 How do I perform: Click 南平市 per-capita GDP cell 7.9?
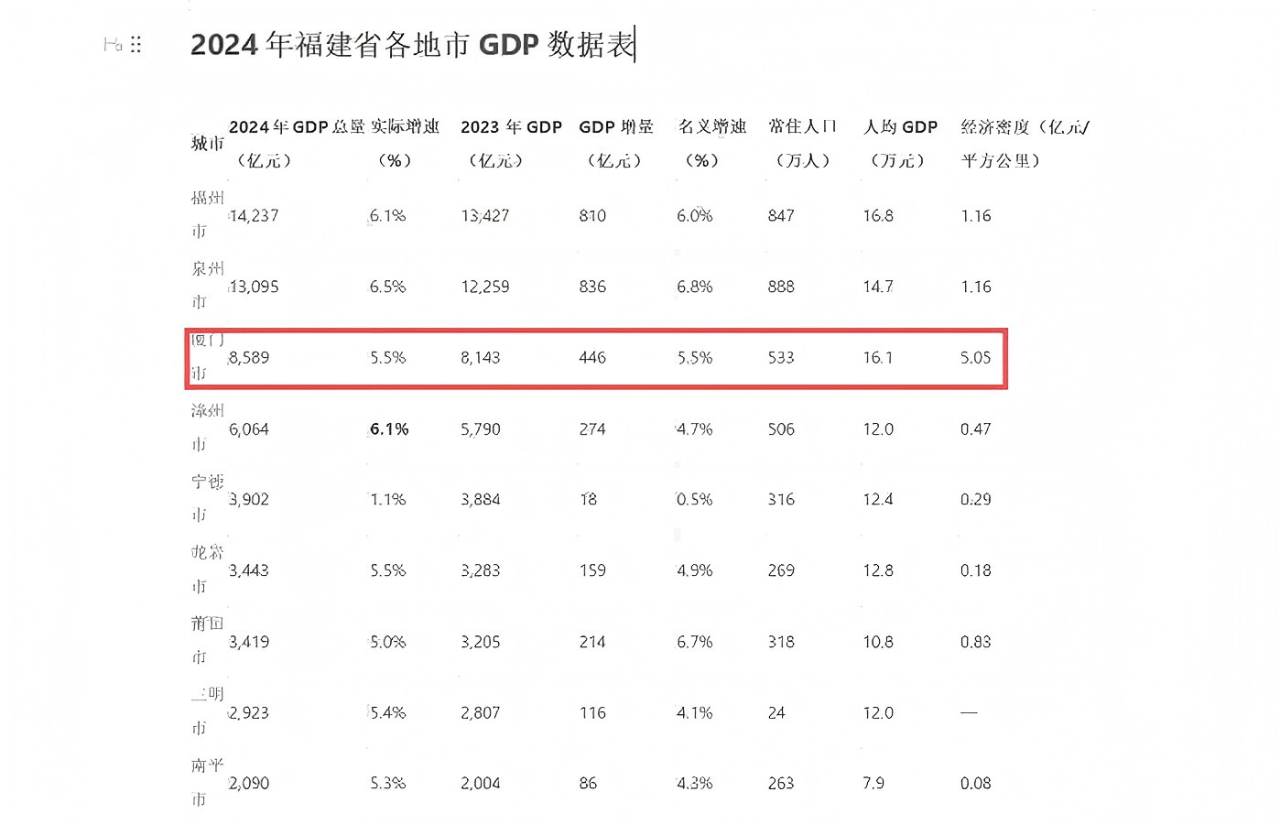[x=875, y=784]
